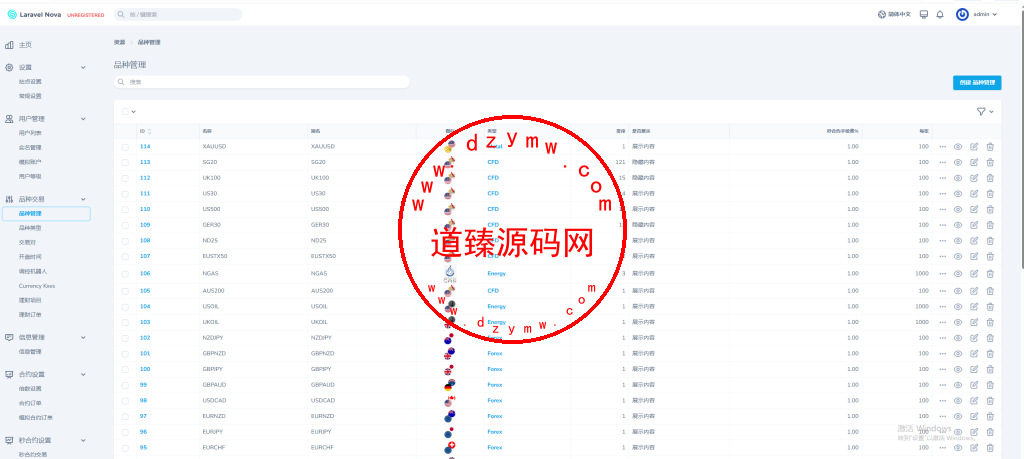Click the CFD type link for SG20
This screenshot has width=1024, height=459.
(493, 162)
